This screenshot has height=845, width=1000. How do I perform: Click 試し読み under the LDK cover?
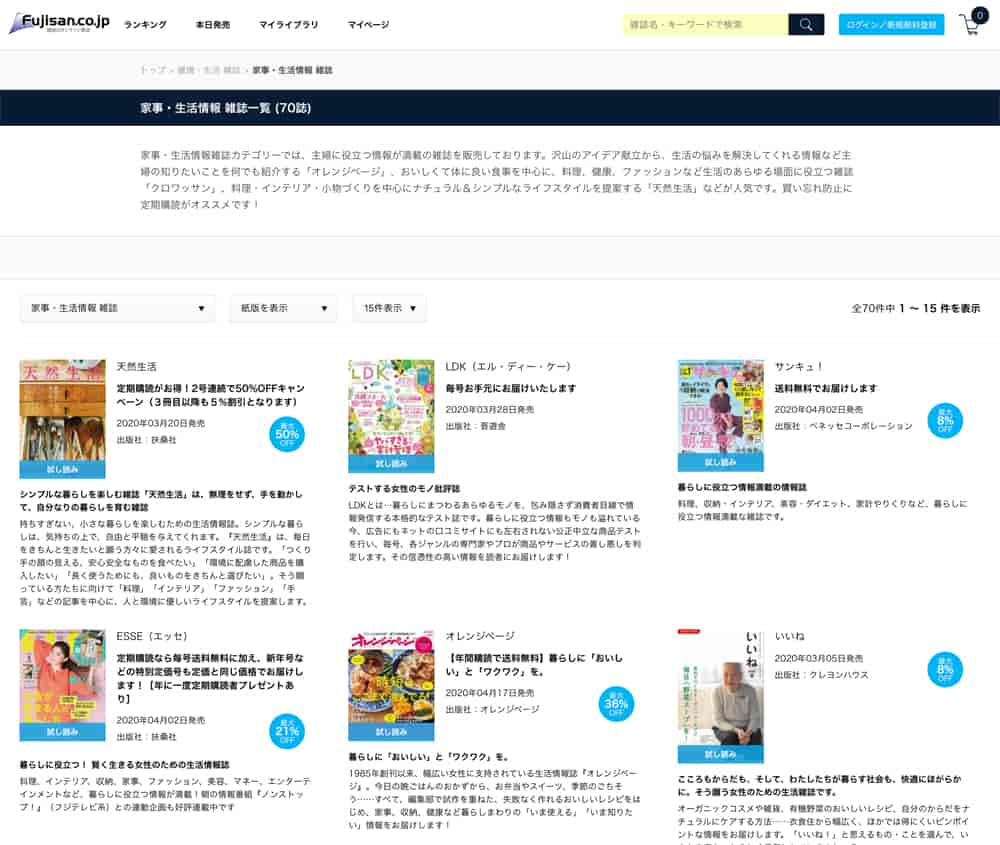[x=391, y=464]
